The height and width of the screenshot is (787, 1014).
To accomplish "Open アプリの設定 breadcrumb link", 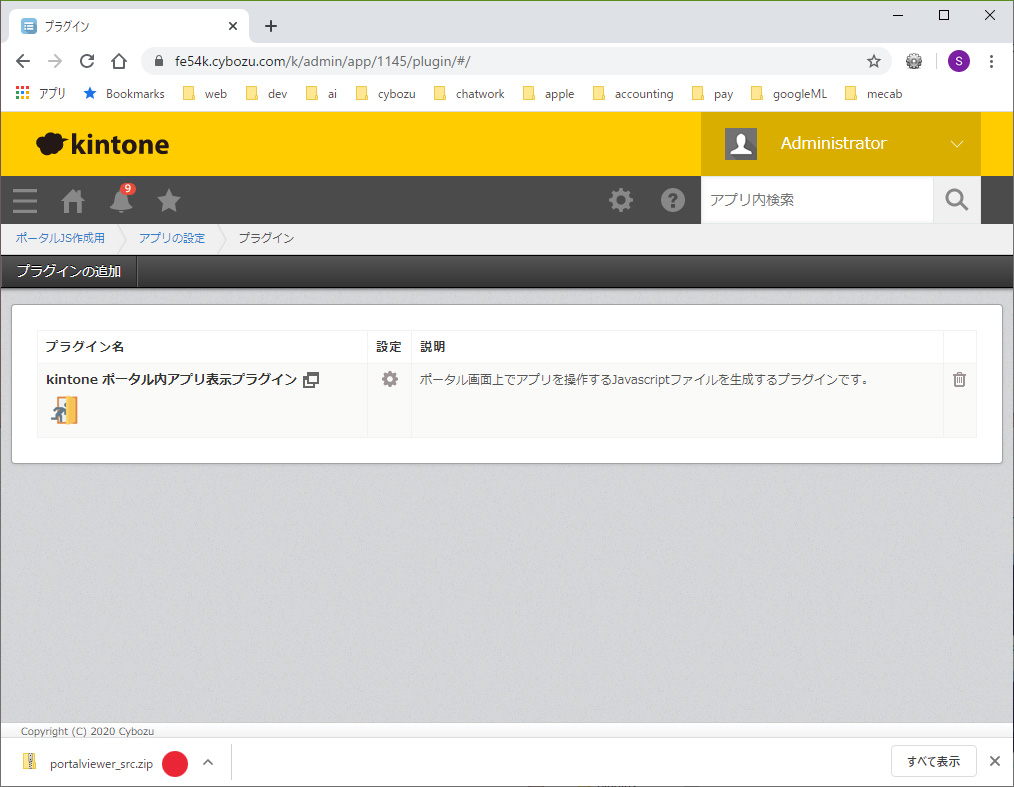I will coord(172,238).
